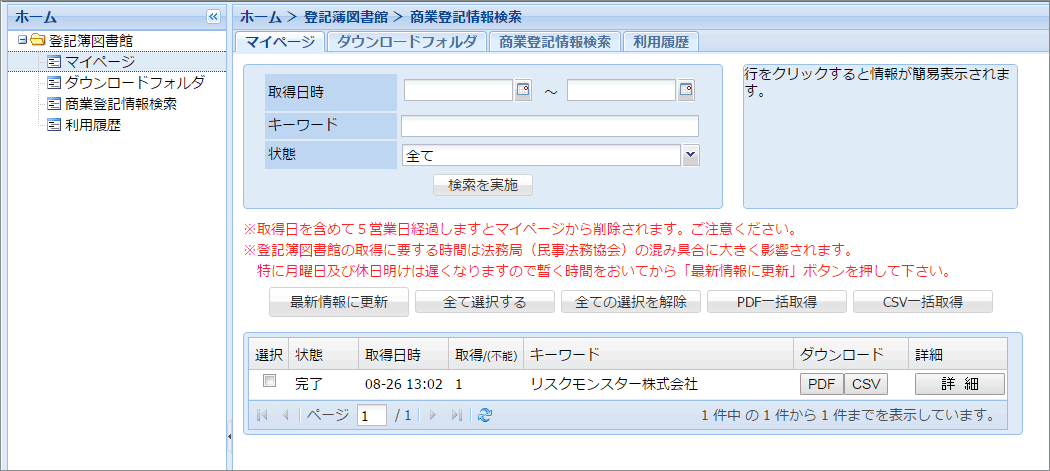Viewport: 1050px width, 471px height.
Task: Click the 最新情報に更新 button
Action: [x=338, y=302]
